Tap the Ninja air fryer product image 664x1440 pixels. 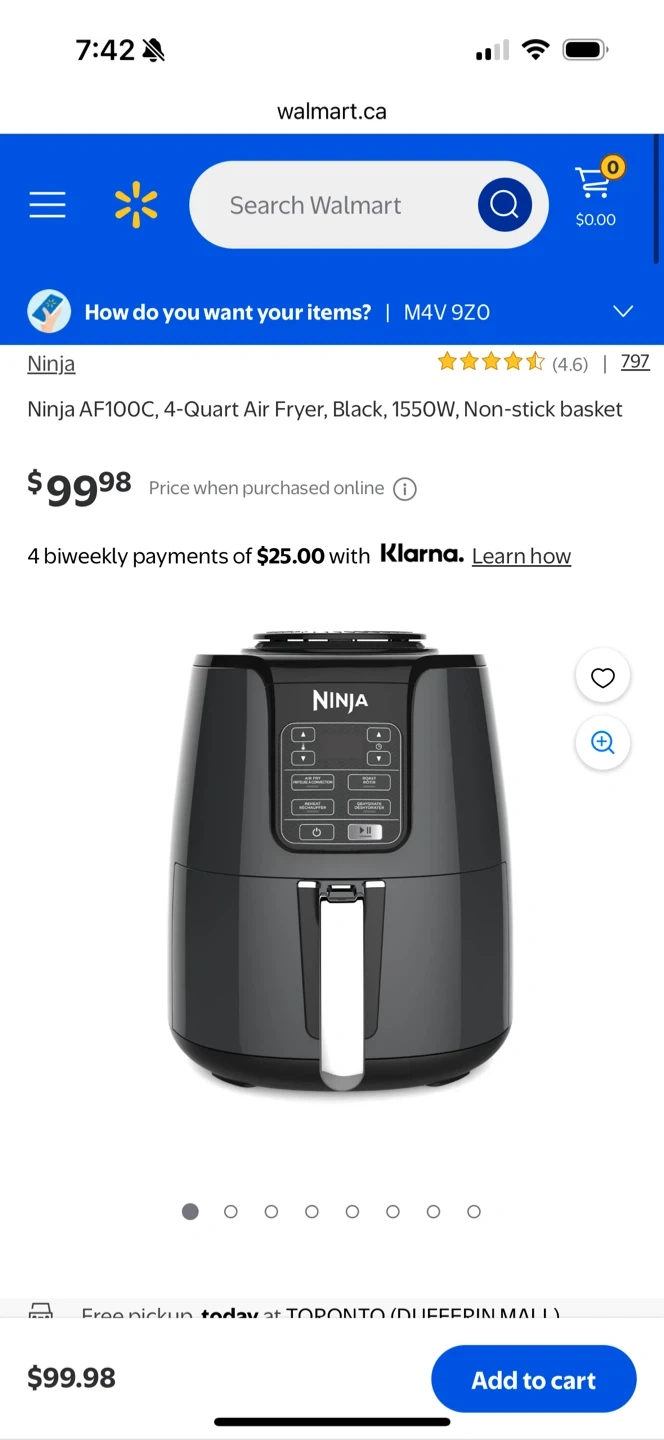pyautogui.click(x=339, y=860)
